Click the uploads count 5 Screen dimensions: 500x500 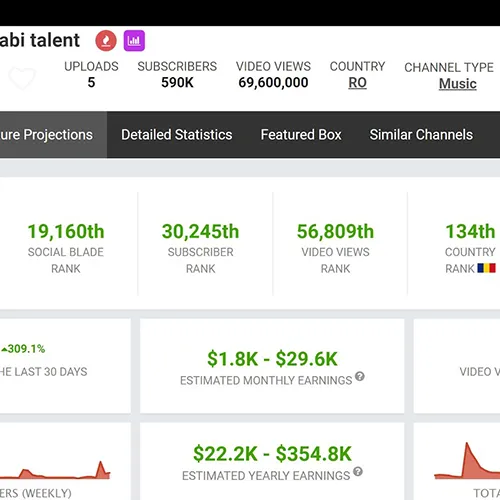pos(91,82)
